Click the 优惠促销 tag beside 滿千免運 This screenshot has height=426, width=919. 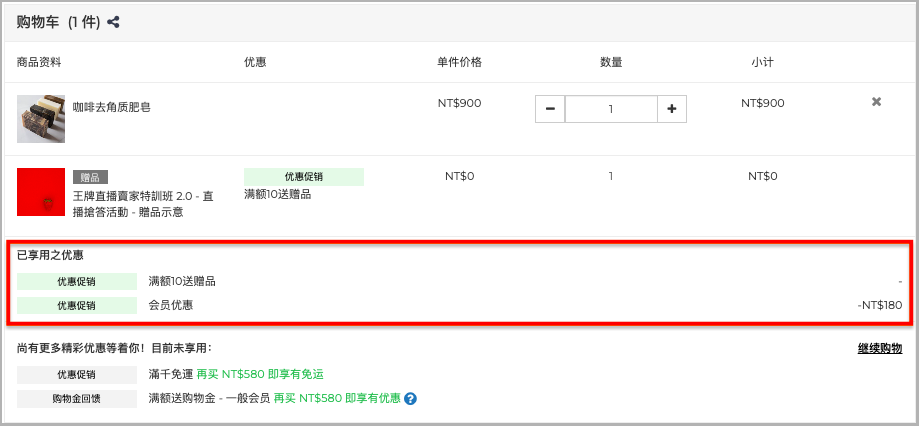point(77,374)
